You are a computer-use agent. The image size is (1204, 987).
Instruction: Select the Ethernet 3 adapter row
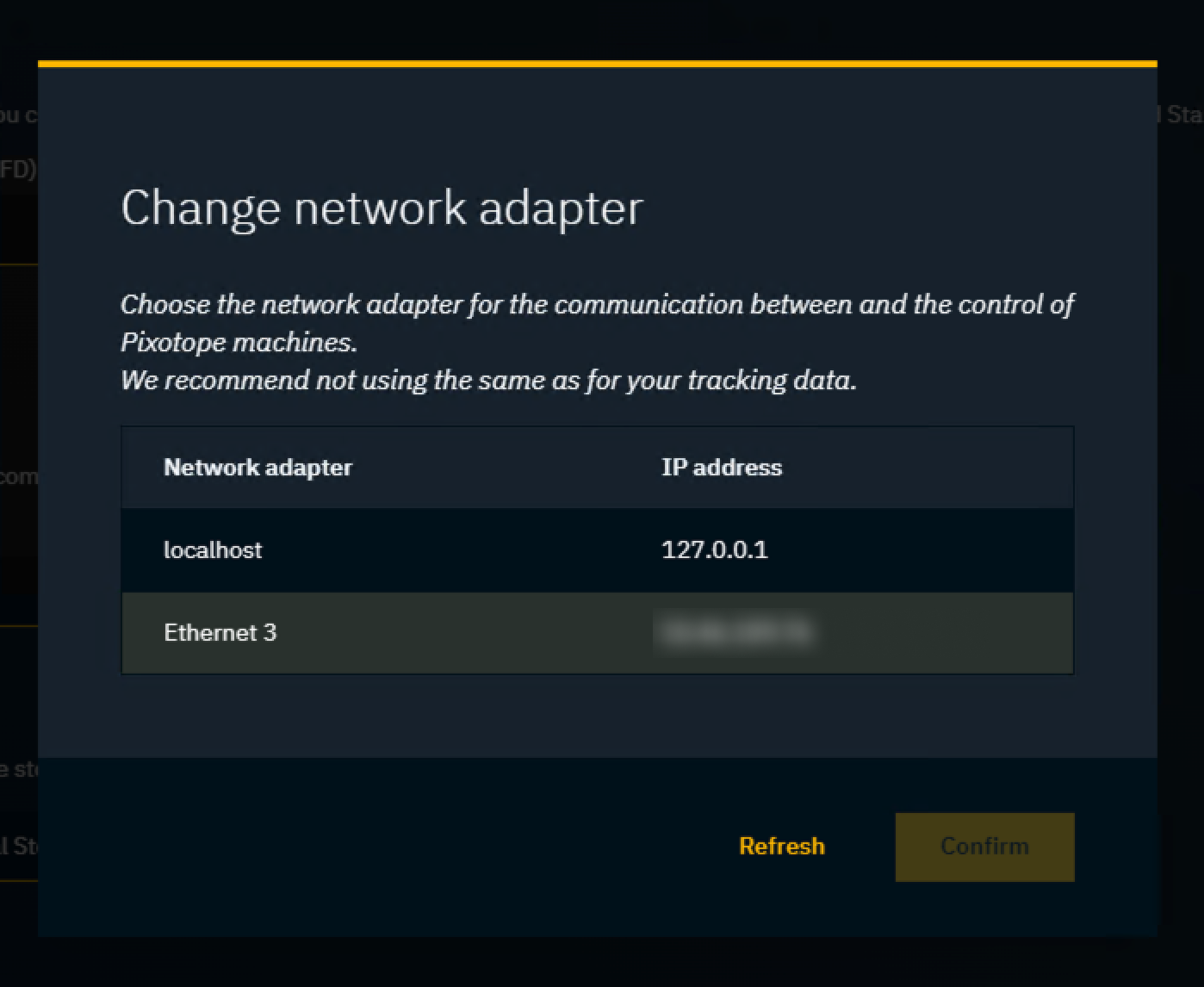tap(597, 633)
